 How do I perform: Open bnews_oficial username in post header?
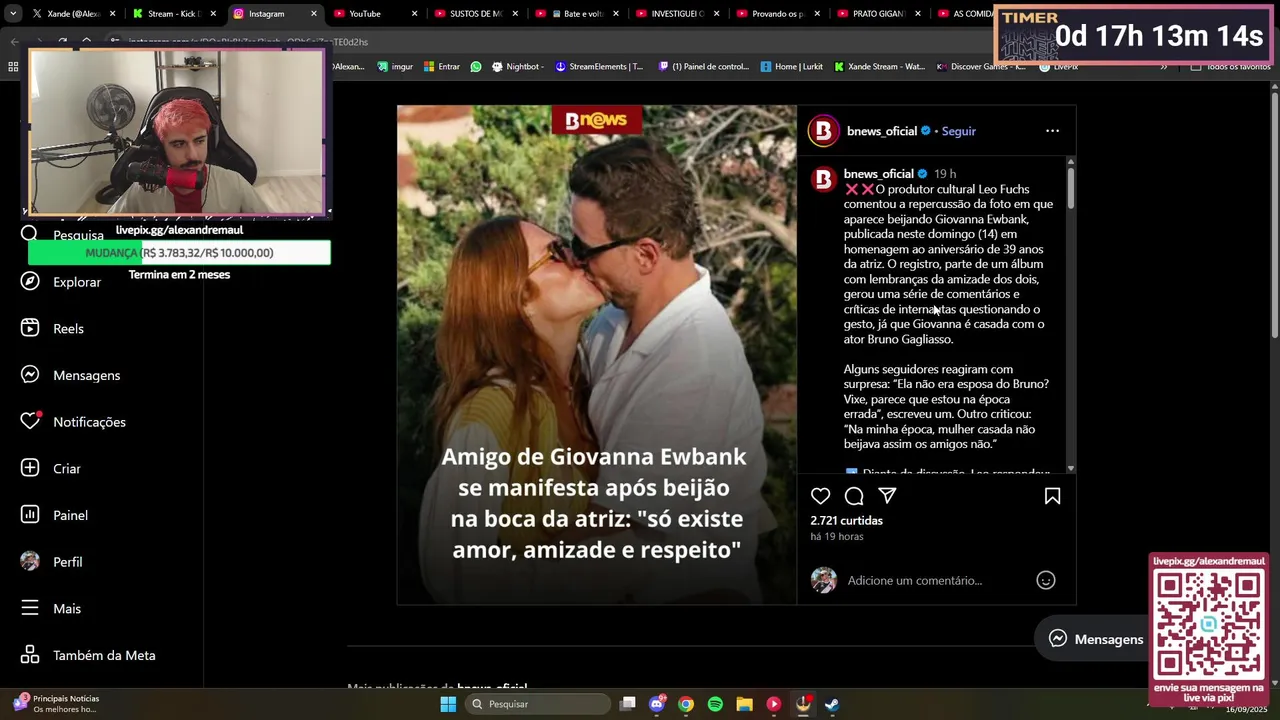(881, 131)
